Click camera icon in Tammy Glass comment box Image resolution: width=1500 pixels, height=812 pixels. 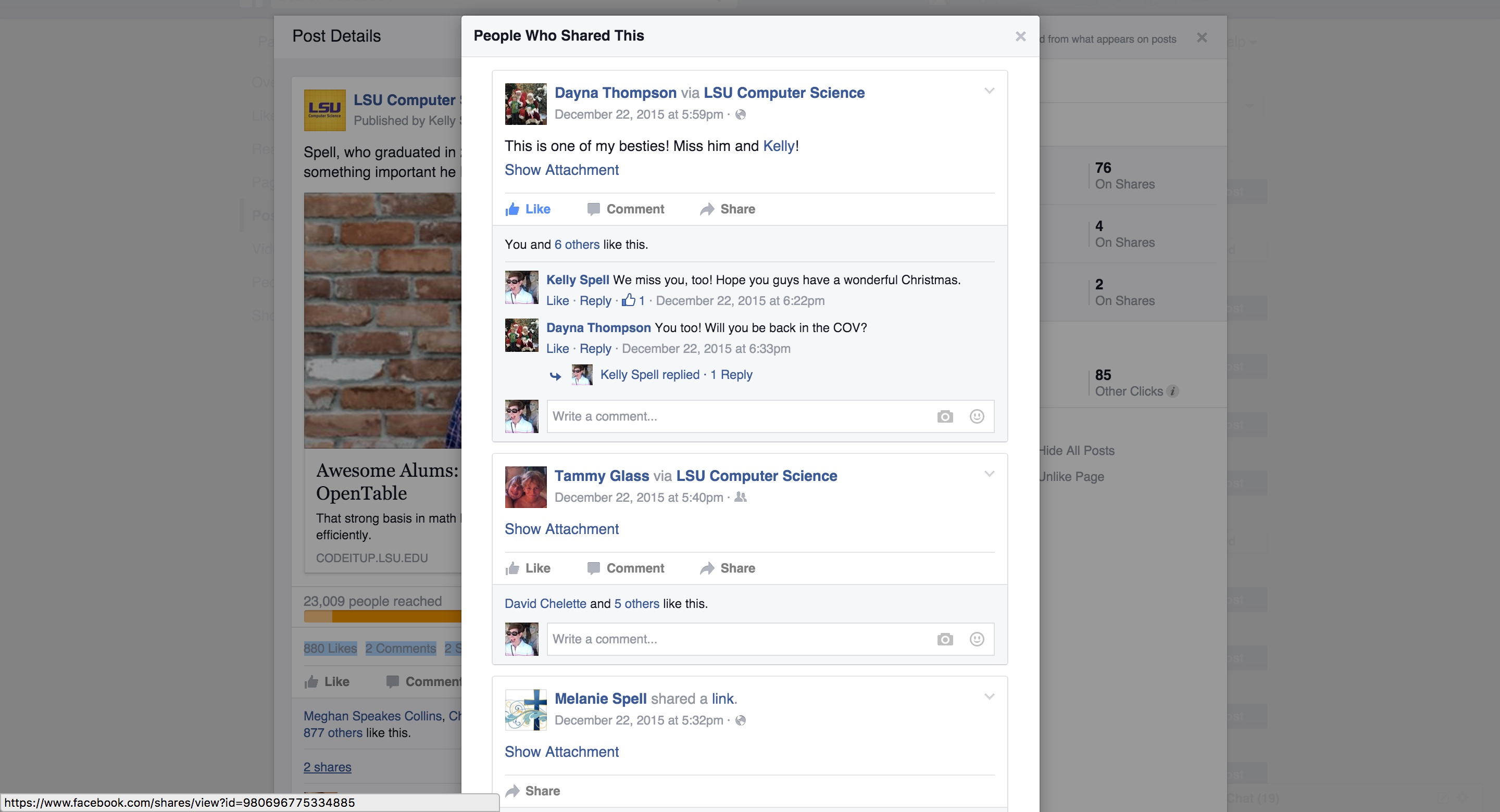point(944,639)
